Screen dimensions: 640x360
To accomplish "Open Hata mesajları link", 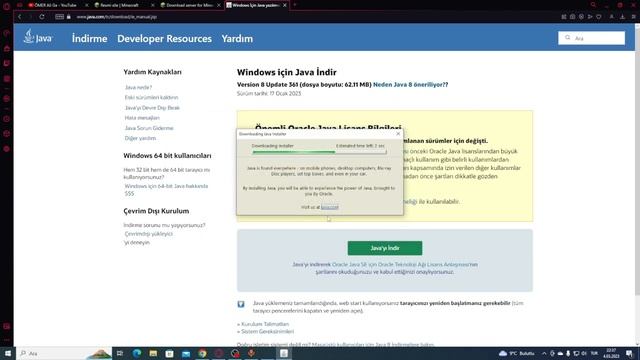I will [142, 118].
